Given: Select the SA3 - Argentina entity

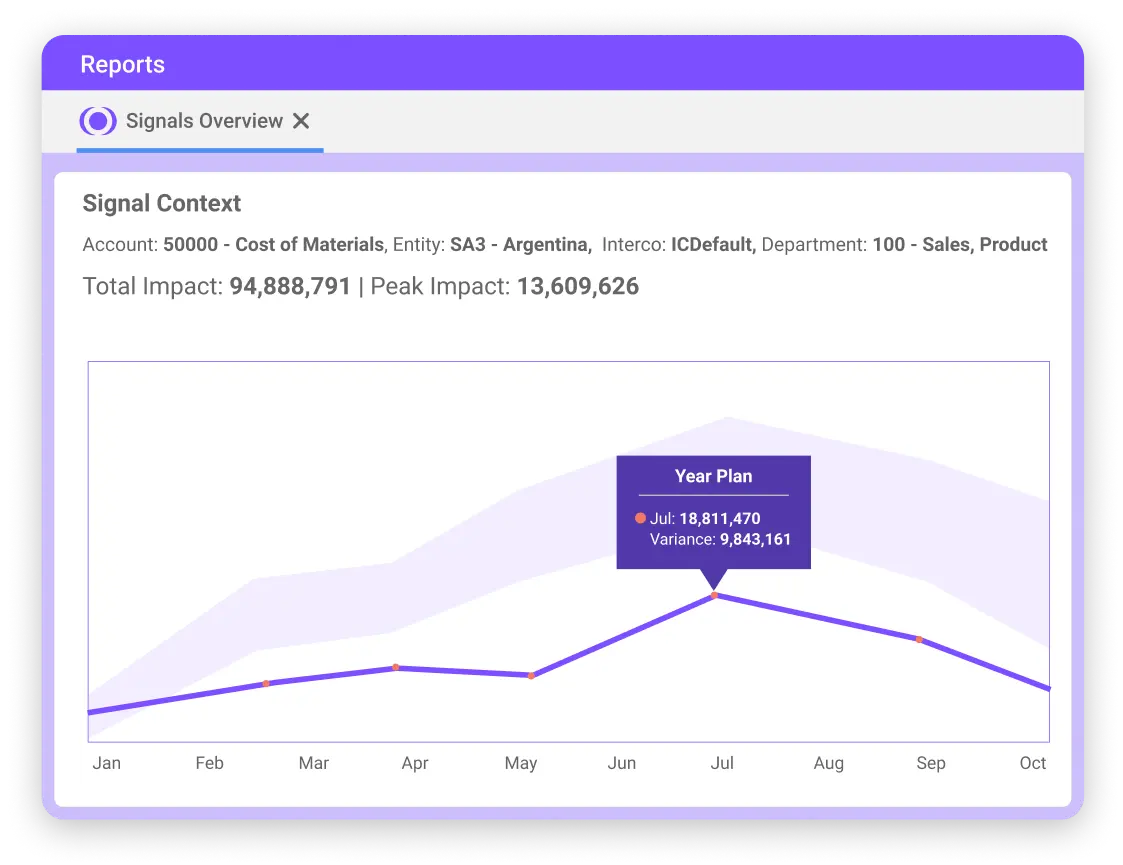Looking at the screenshot, I should pyautogui.click(x=520, y=244).
